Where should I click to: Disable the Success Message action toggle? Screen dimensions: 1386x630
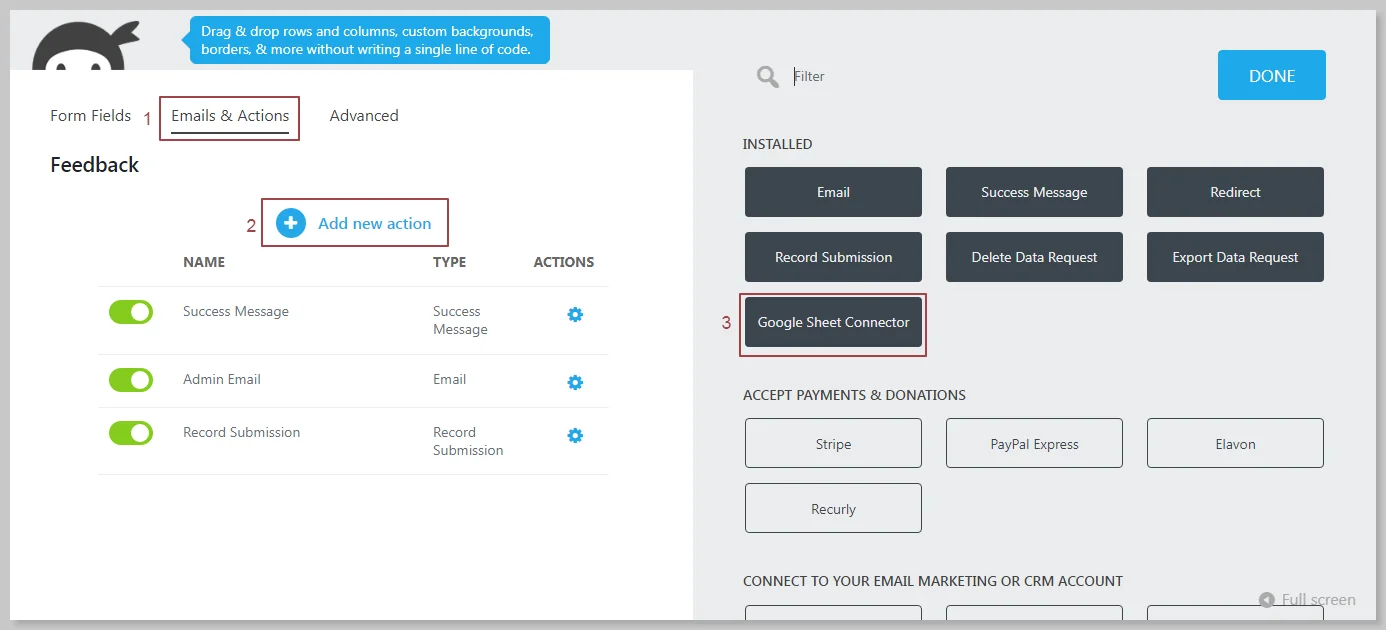click(x=131, y=312)
